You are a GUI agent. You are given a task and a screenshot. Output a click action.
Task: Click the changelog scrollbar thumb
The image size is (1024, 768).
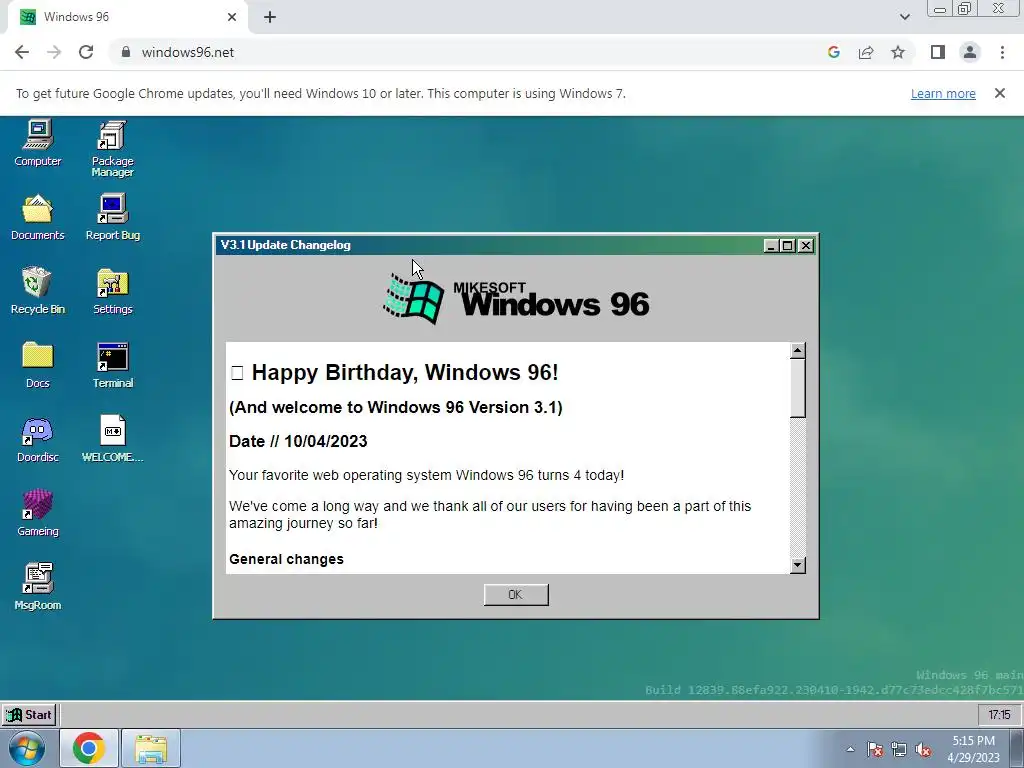click(797, 388)
